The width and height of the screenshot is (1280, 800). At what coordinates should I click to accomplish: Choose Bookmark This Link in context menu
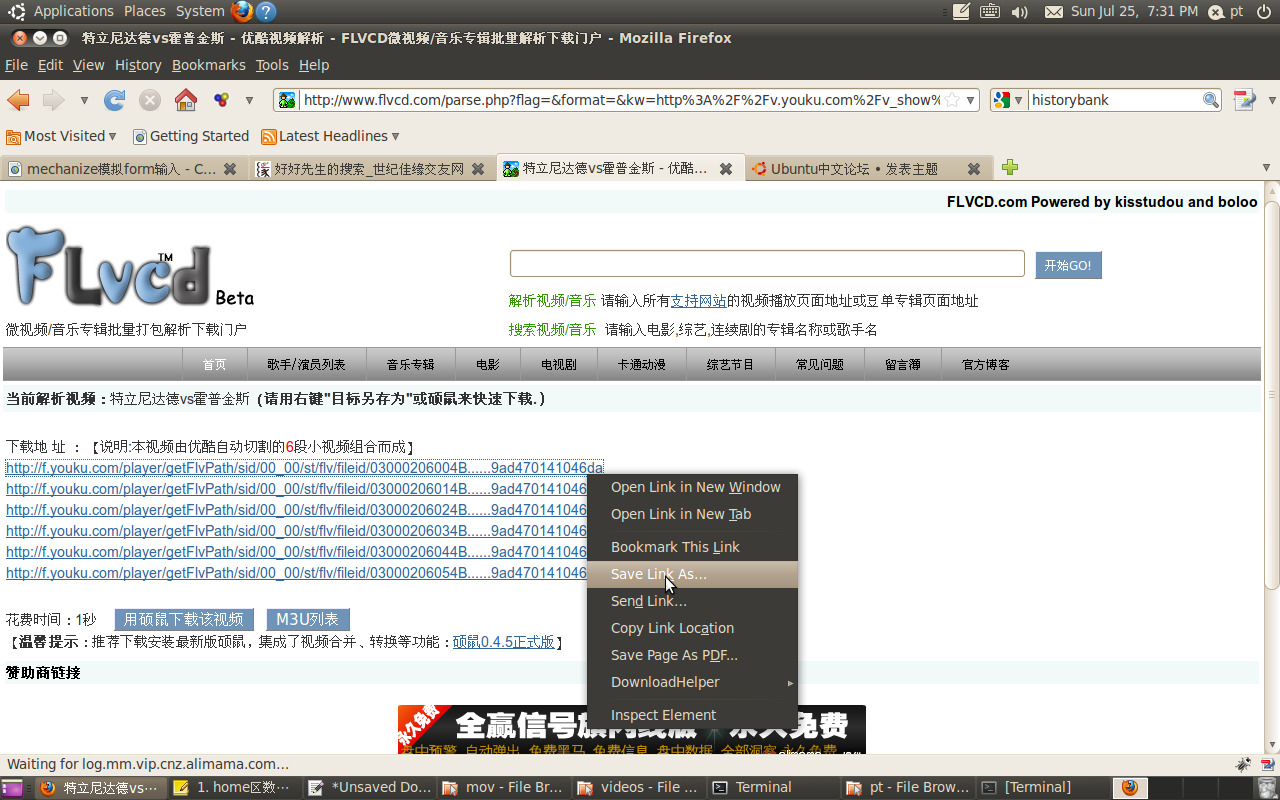(x=692, y=547)
